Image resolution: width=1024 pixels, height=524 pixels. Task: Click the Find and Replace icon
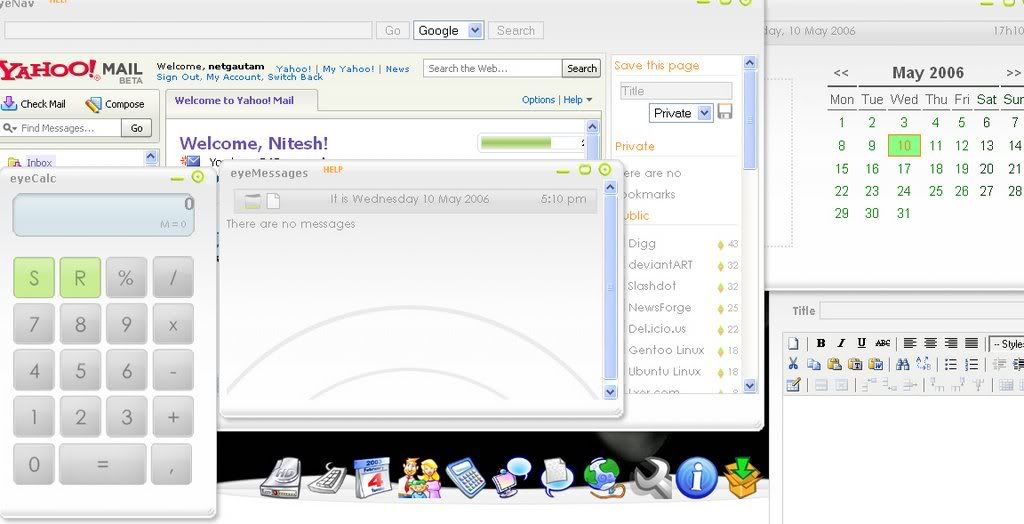coord(923,364)
